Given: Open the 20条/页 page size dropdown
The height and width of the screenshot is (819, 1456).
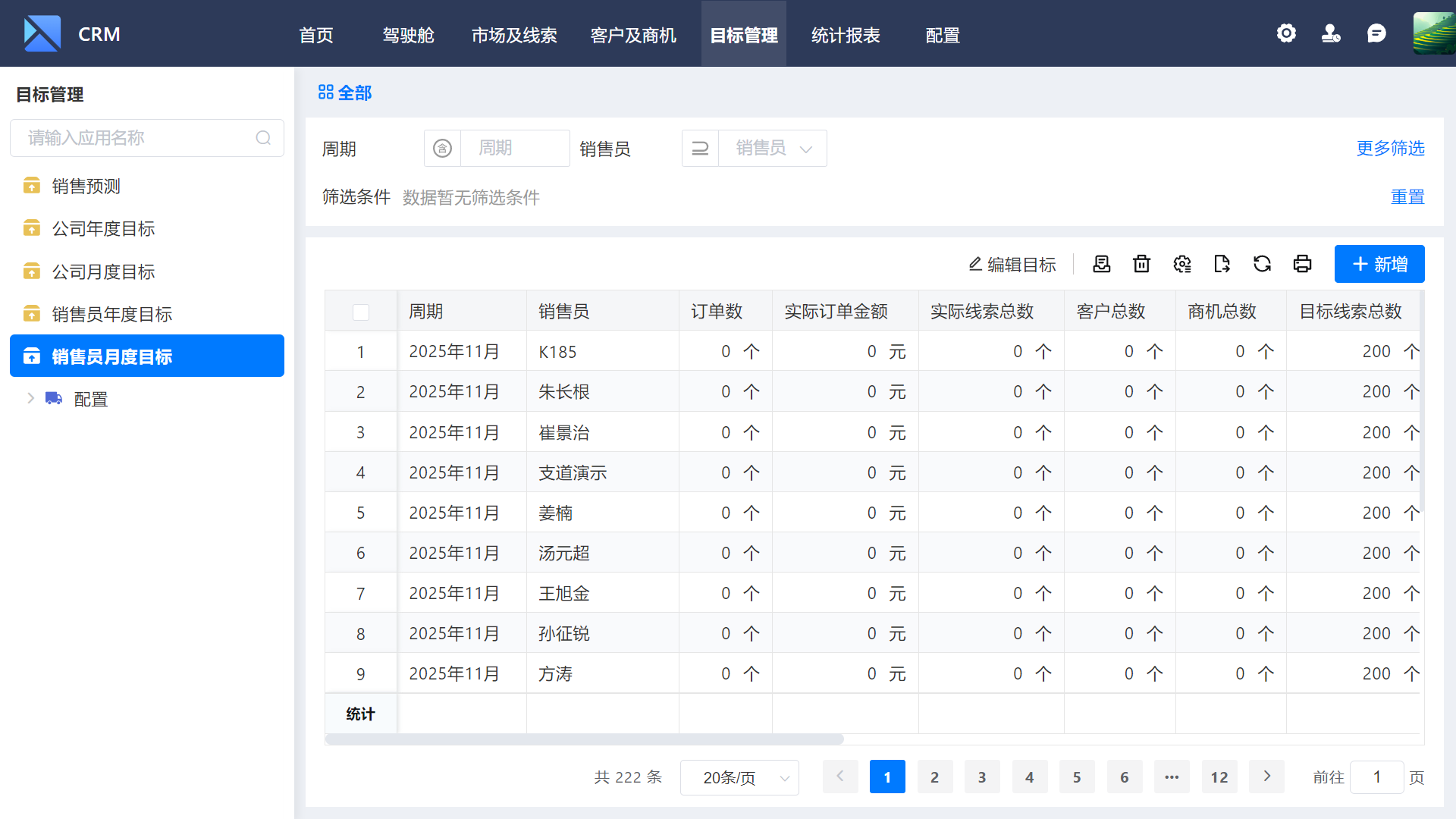Looking at the screenshot, I should [x=739, y=777].
